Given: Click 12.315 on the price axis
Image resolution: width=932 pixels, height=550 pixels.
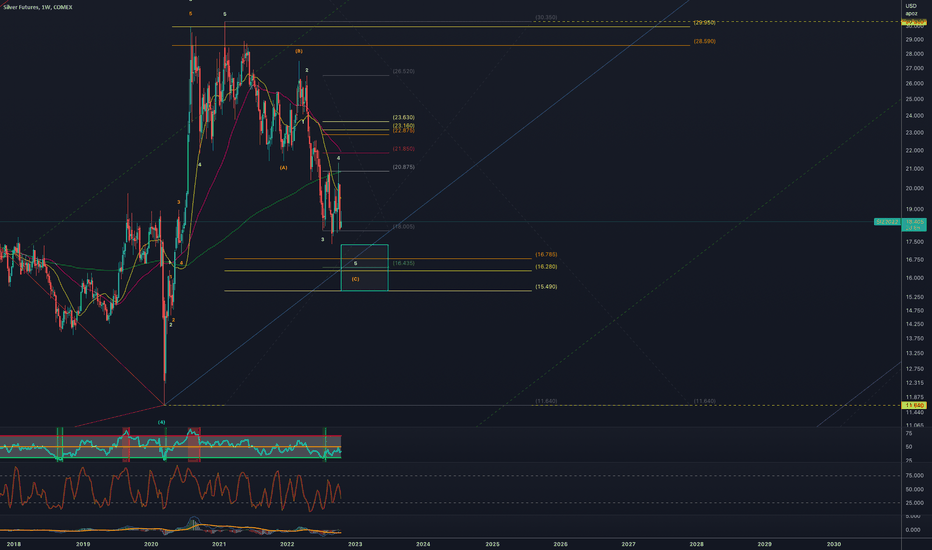Looking at the screenshot, I should [x=914, y=383].
